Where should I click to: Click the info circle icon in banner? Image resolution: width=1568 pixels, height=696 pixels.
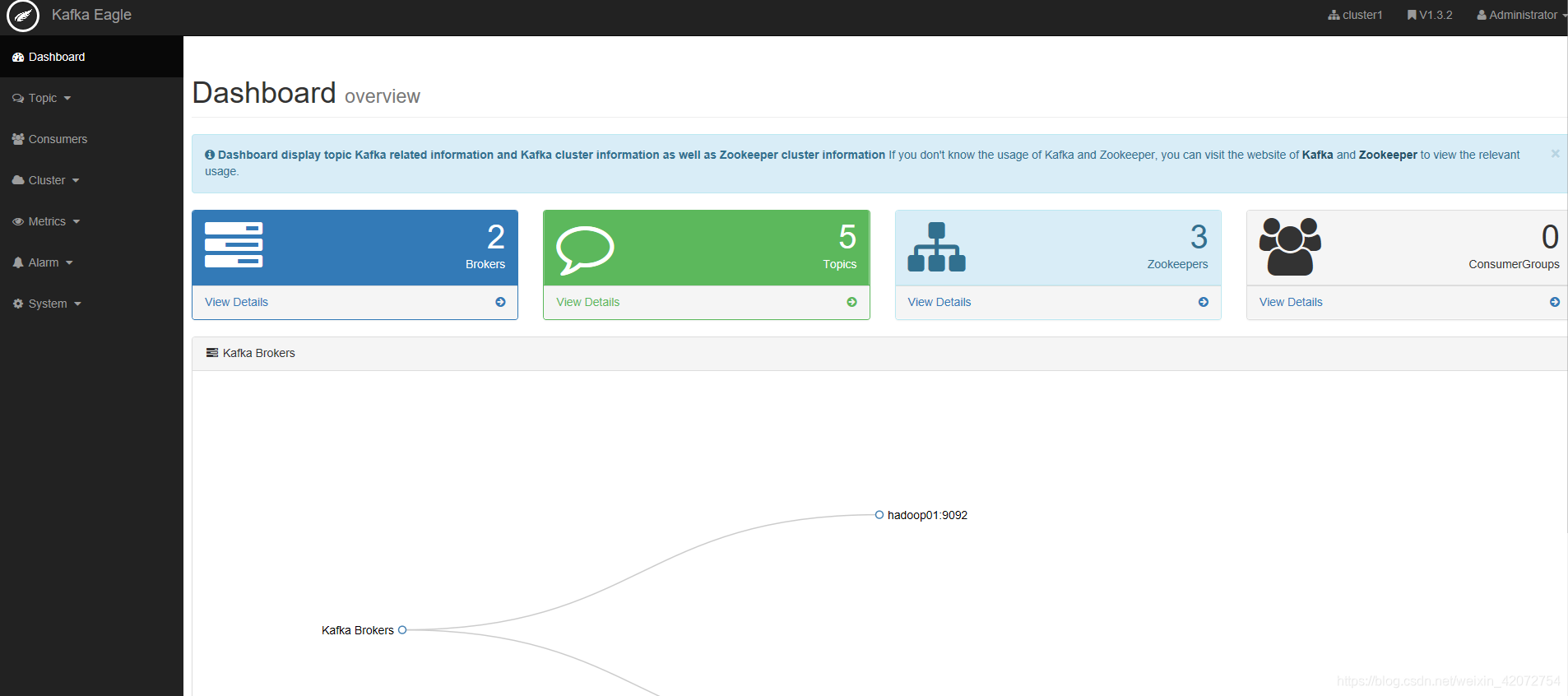tap(210, 155)
